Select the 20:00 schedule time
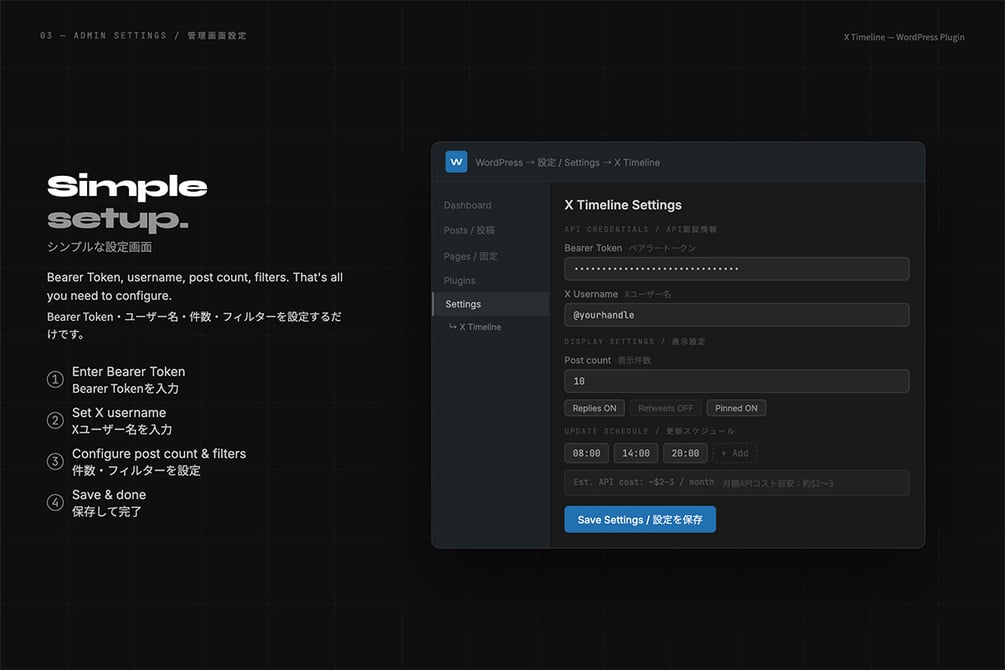The width and height of the screenshot is (1005, 670). pyautogui.click(x=685, y=453)
